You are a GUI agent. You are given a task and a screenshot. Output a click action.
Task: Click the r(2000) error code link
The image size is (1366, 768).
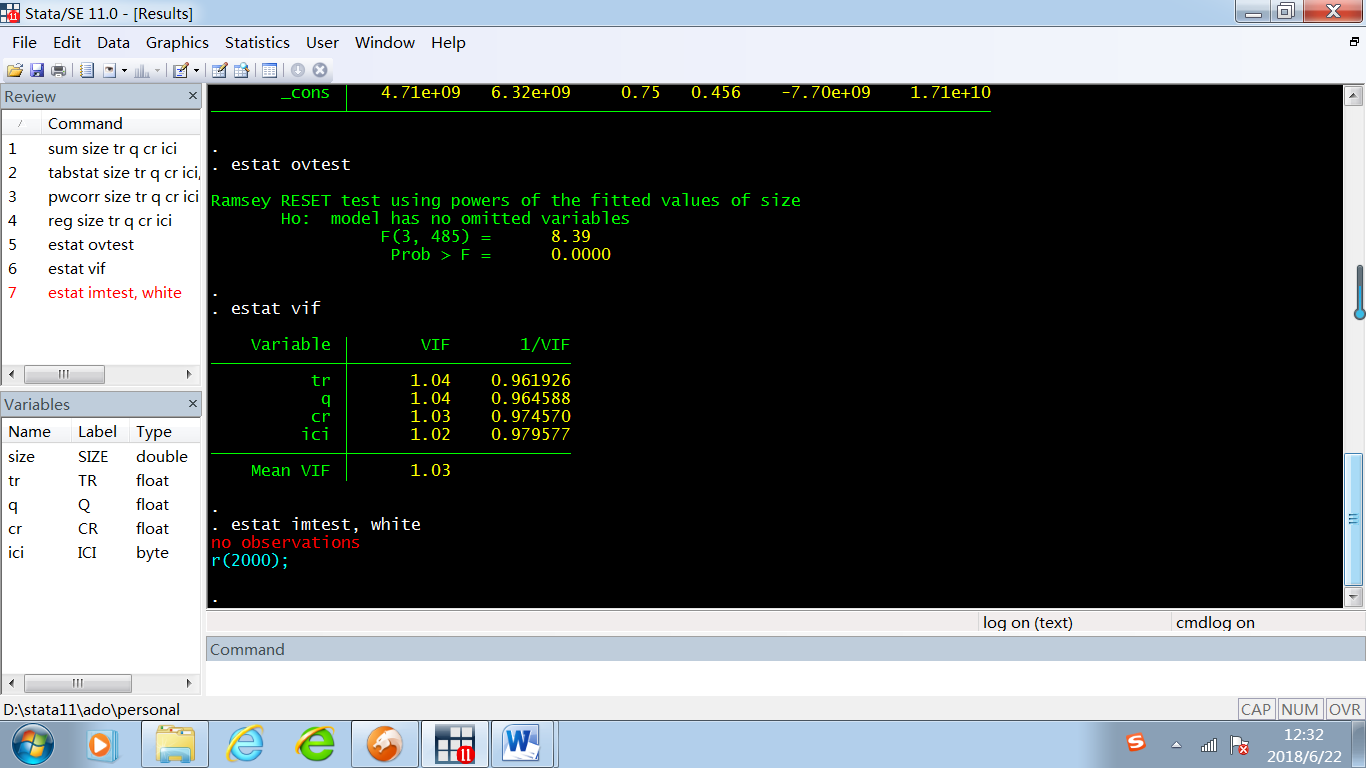pyautogui.click(x=249, y=560)
